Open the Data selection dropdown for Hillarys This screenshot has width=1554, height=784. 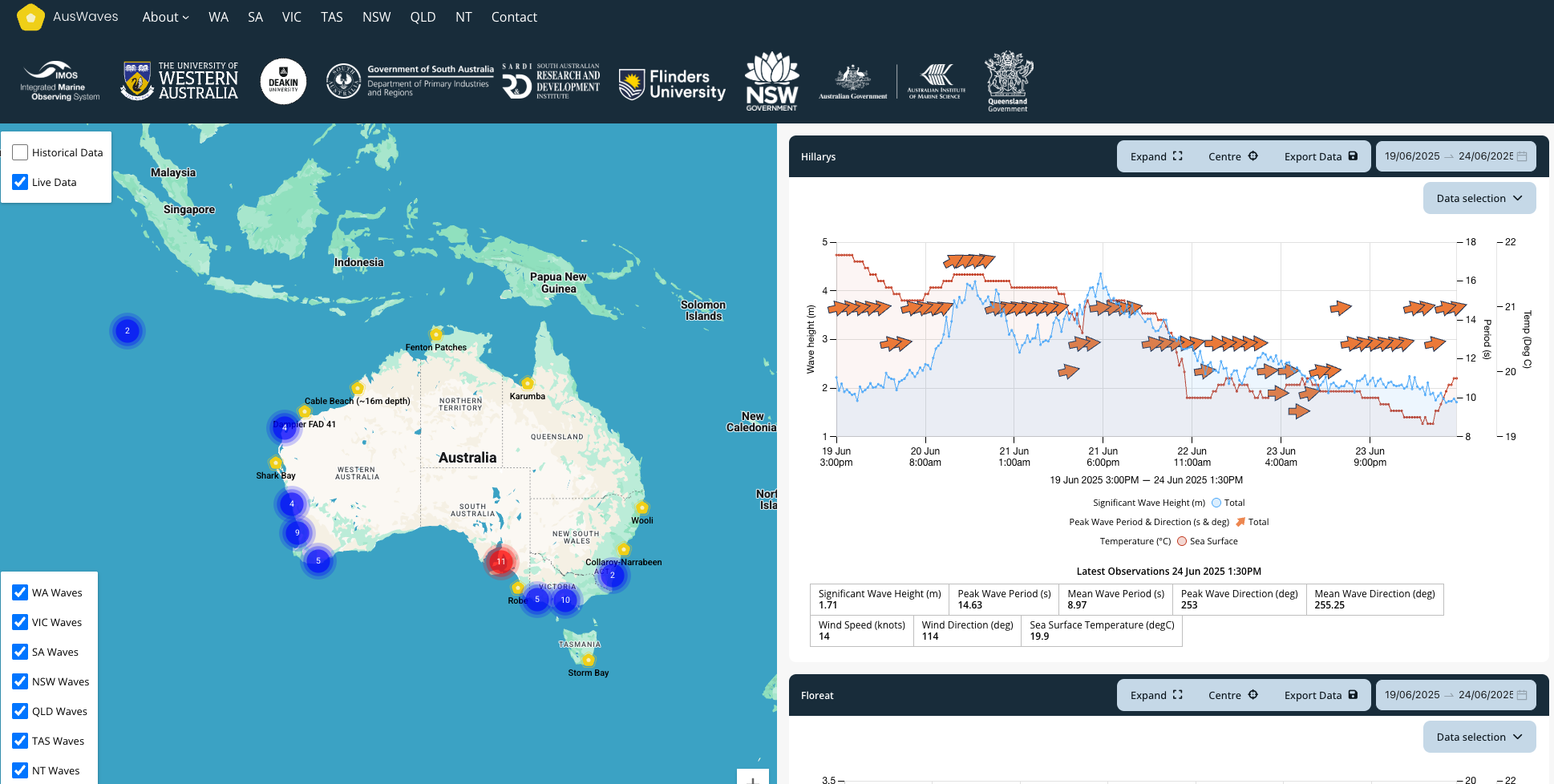point(1479,198)
